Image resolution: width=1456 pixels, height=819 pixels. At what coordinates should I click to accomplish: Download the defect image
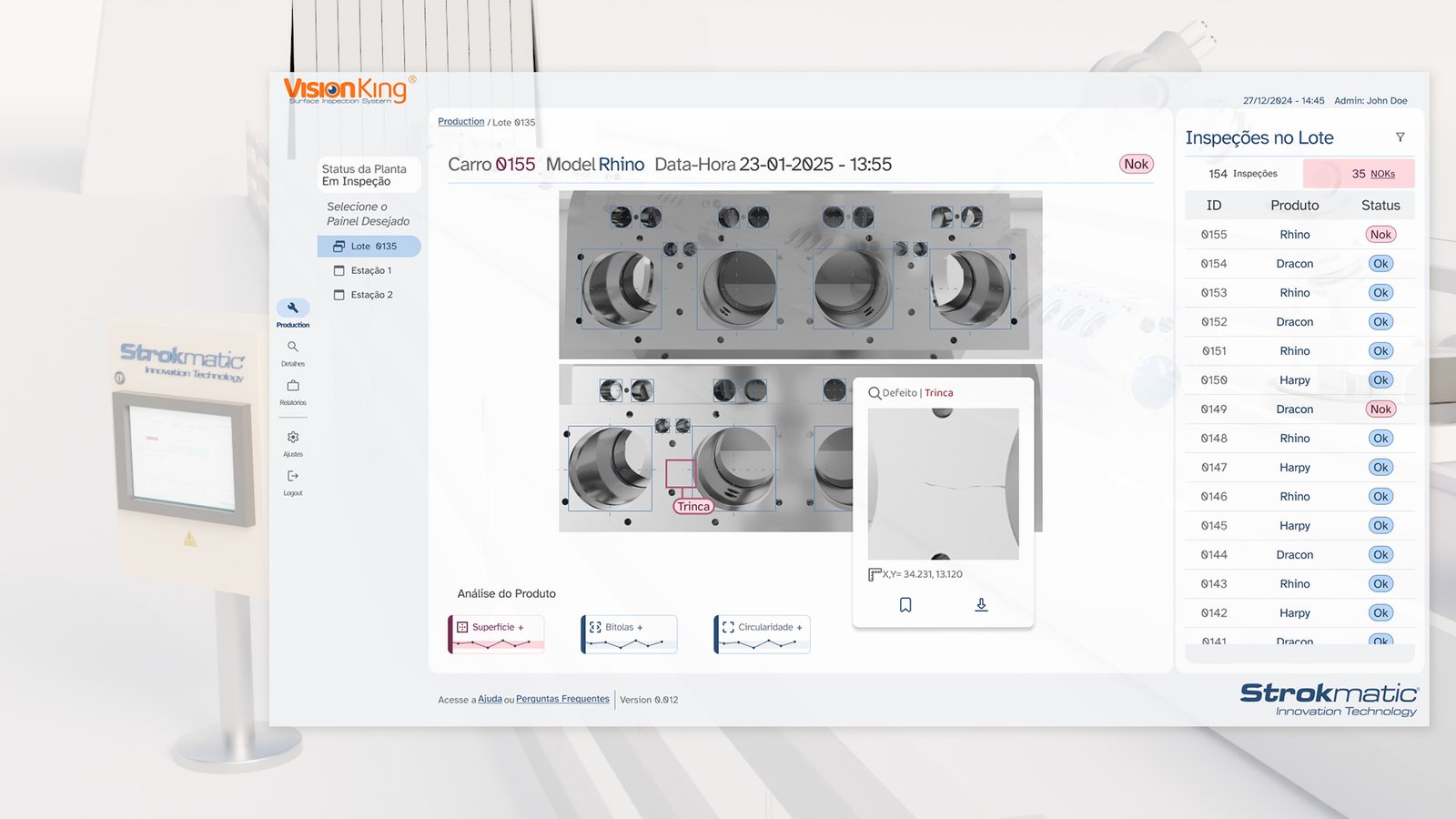click(981, 605)
